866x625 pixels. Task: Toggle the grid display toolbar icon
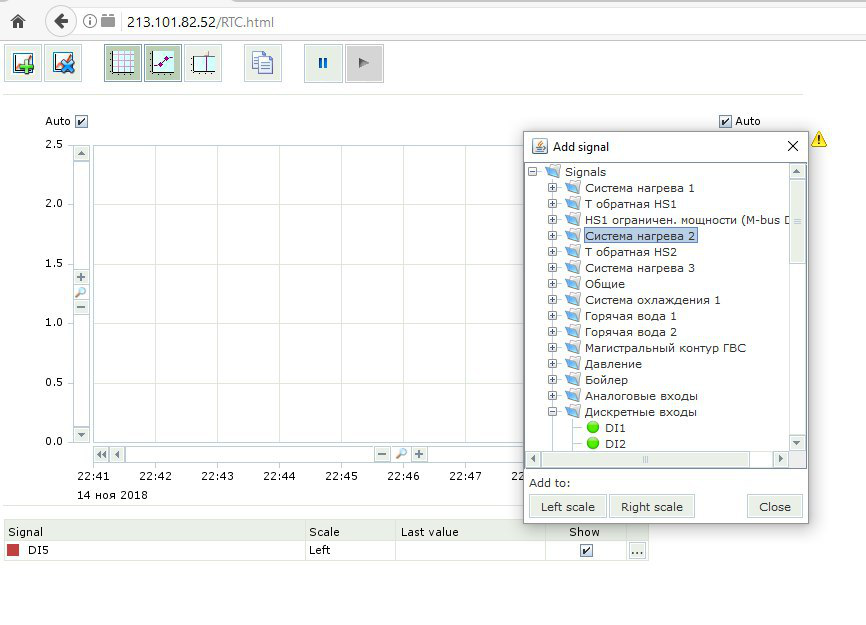pos(123,63)
